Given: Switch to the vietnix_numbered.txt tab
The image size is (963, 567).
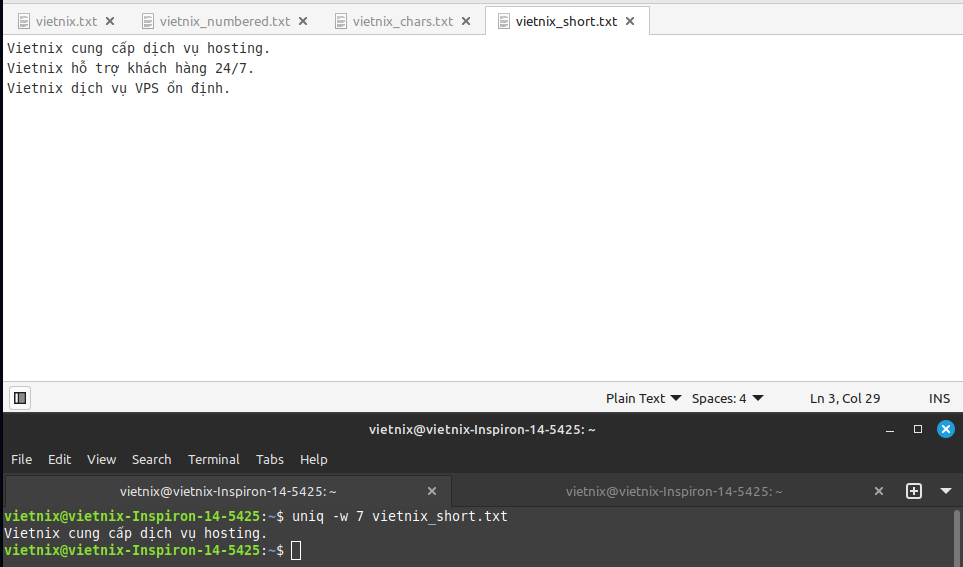Looking at the screenshot, I should [224, 21].
